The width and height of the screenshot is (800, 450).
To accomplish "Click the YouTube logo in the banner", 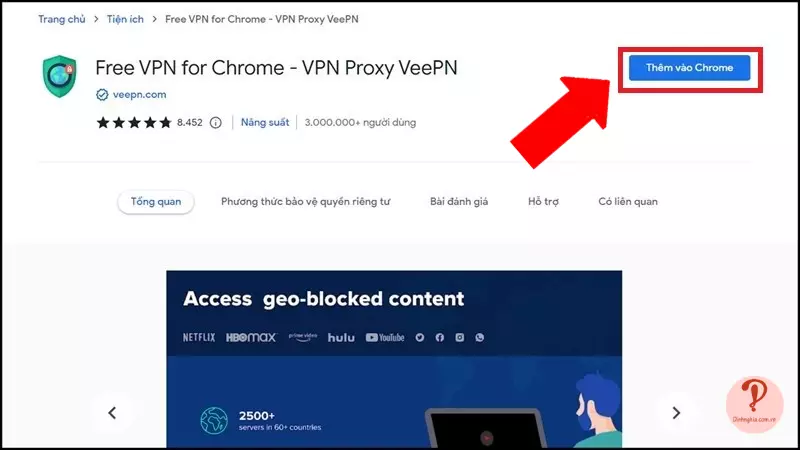I will [385, 337].
